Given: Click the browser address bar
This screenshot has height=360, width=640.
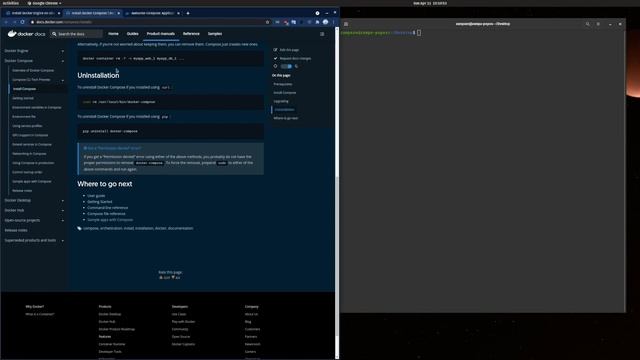Looking at the screenshot, I should [x=149, y=22].
